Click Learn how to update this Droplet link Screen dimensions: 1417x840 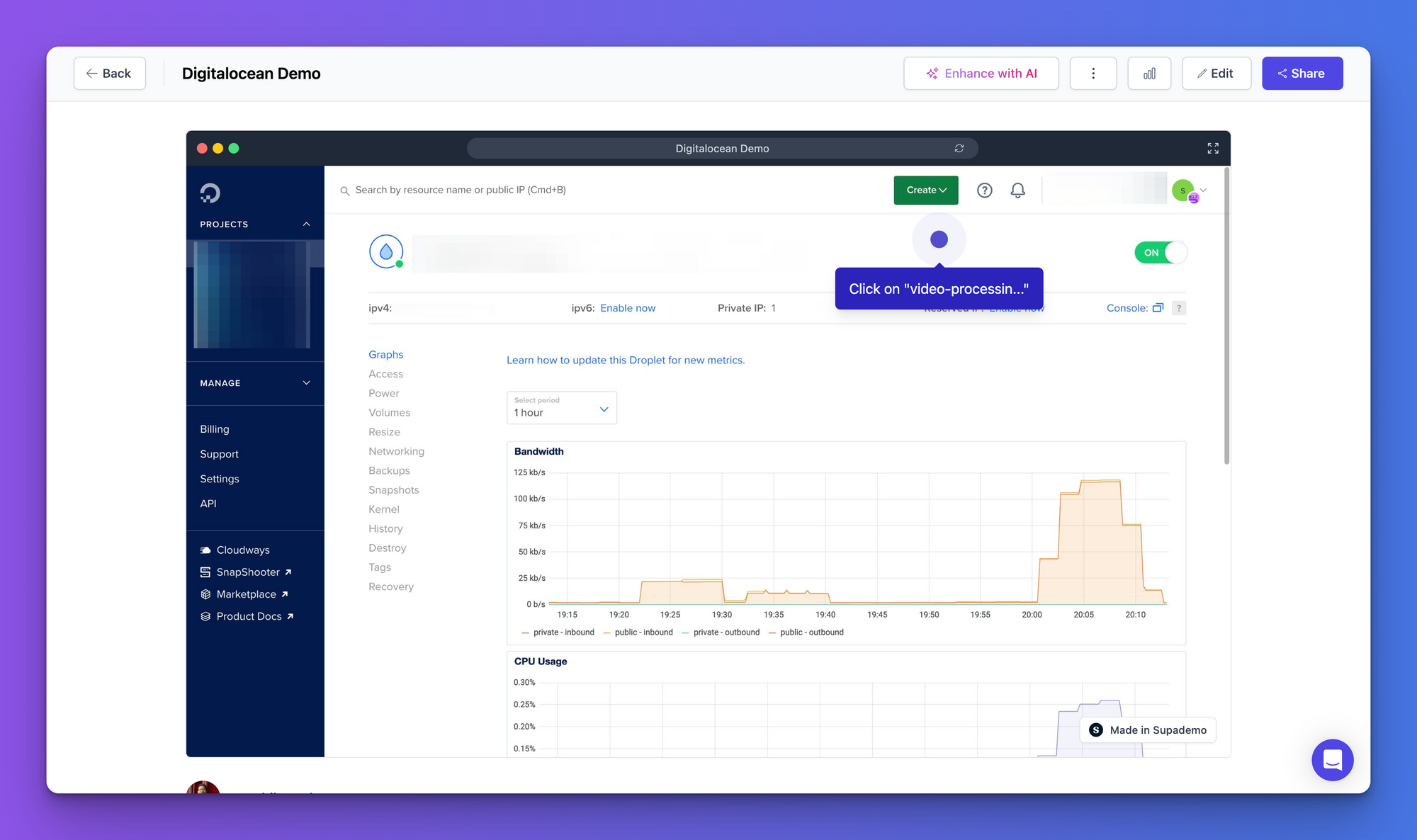click(626, 361)
